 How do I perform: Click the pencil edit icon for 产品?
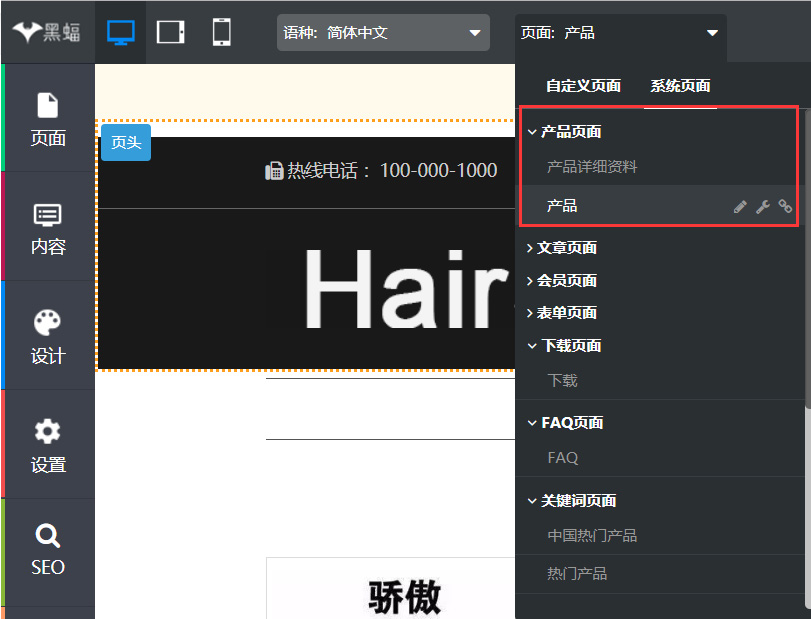740,206
